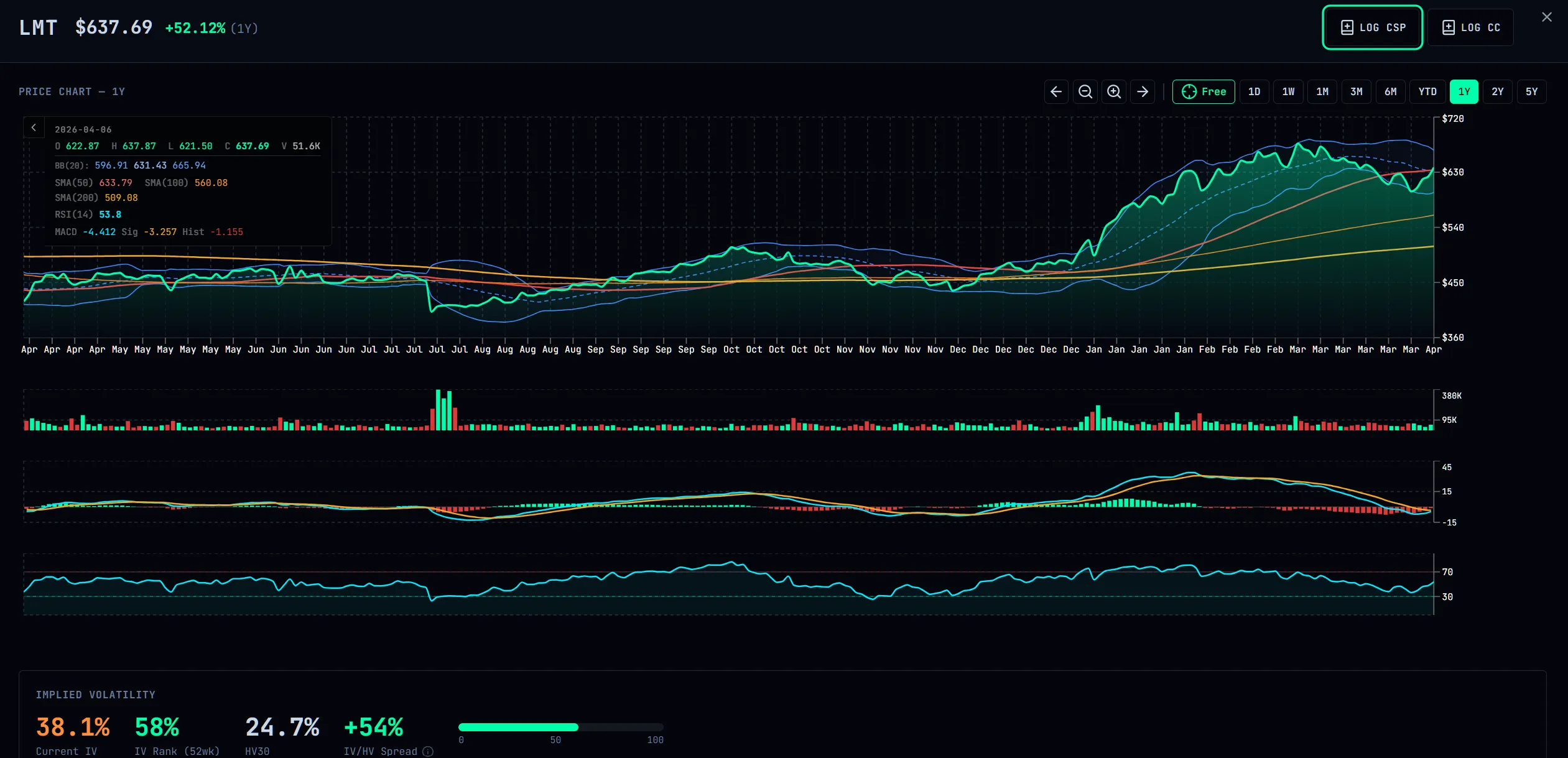This screenshot has width=1568, height=758.
Task: Click the $720 price axis label
Action: point(1453,119)
